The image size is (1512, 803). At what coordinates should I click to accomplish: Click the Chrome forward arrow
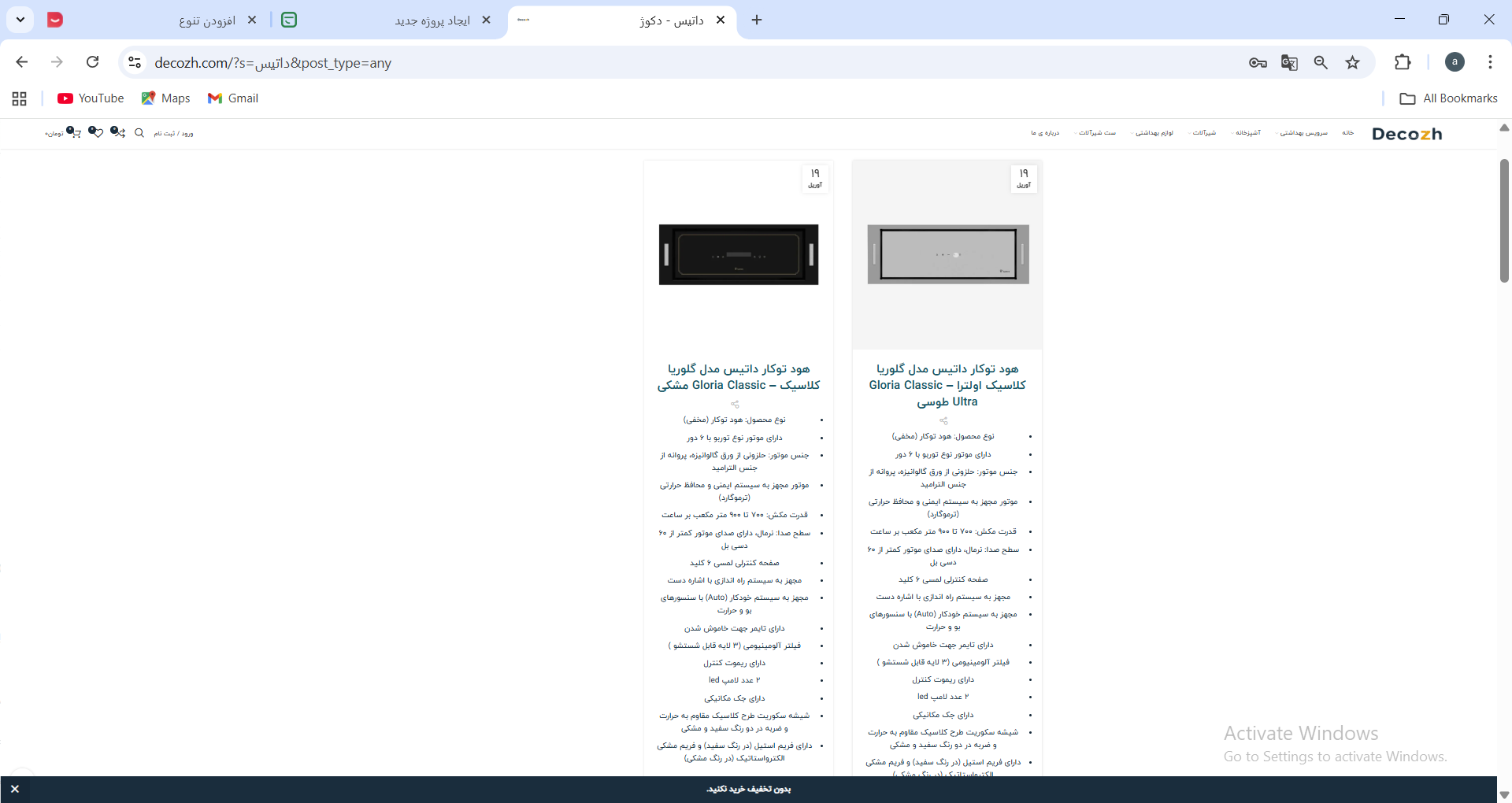[57, 62]
